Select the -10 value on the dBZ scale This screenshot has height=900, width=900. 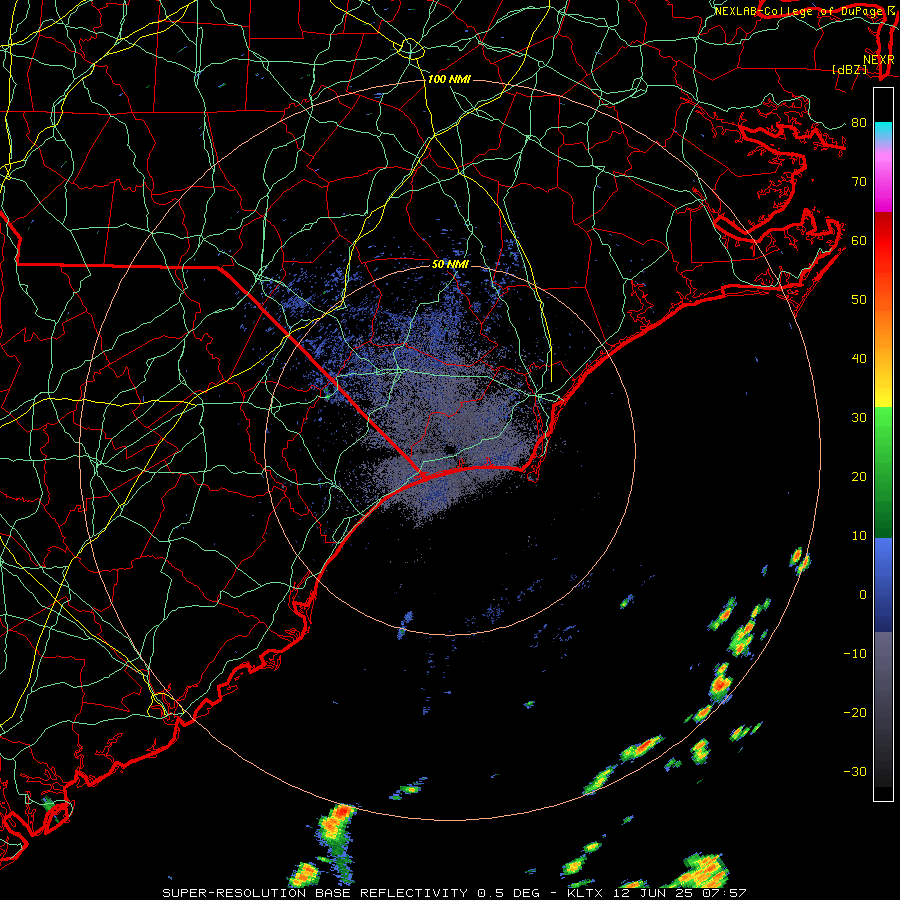tap(855, 653)
